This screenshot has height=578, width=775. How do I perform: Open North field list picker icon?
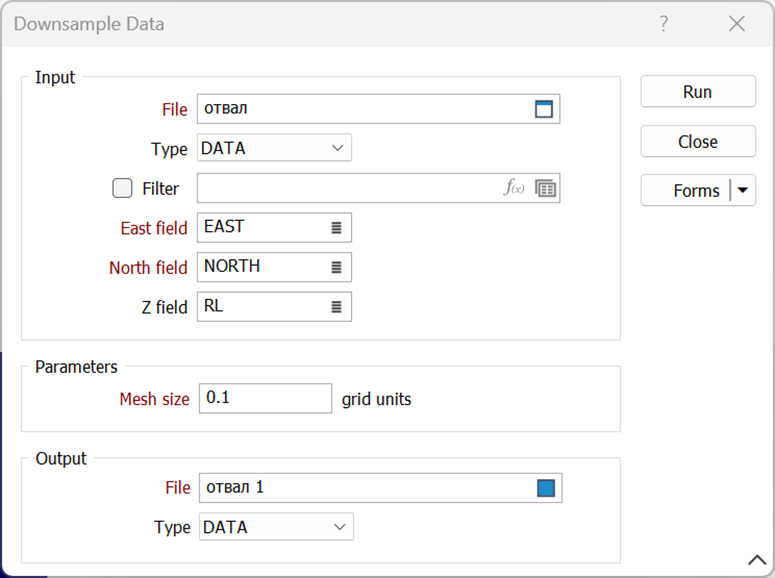(336, 268)
